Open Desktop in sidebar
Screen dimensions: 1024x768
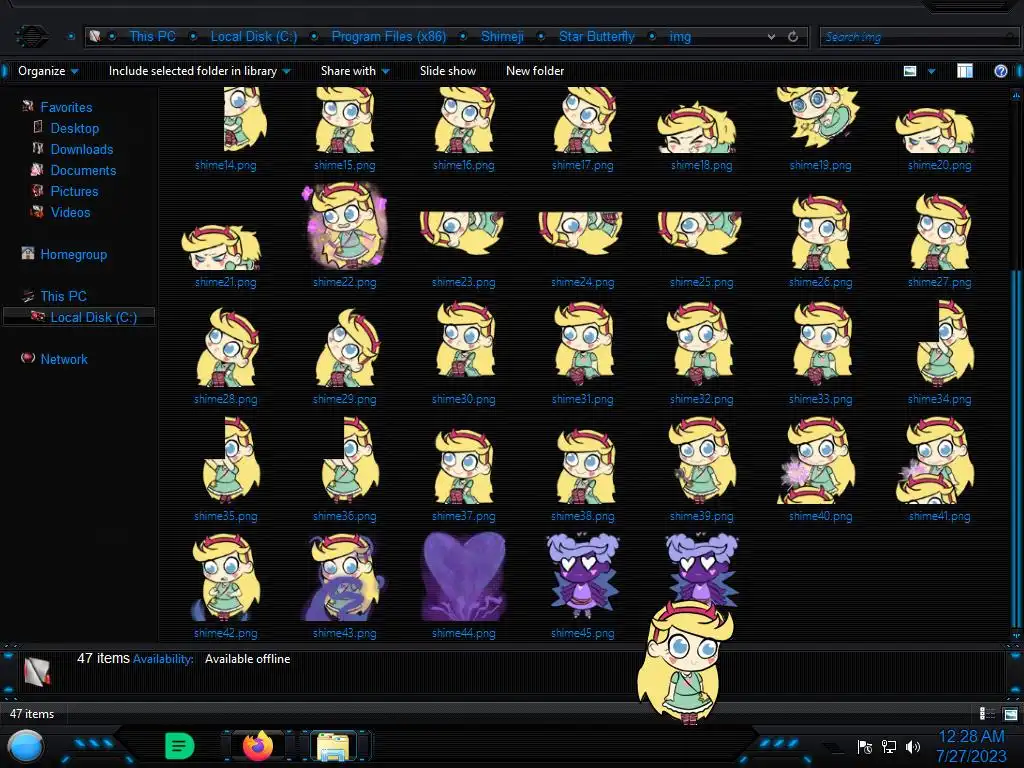[x=74, y=128]
